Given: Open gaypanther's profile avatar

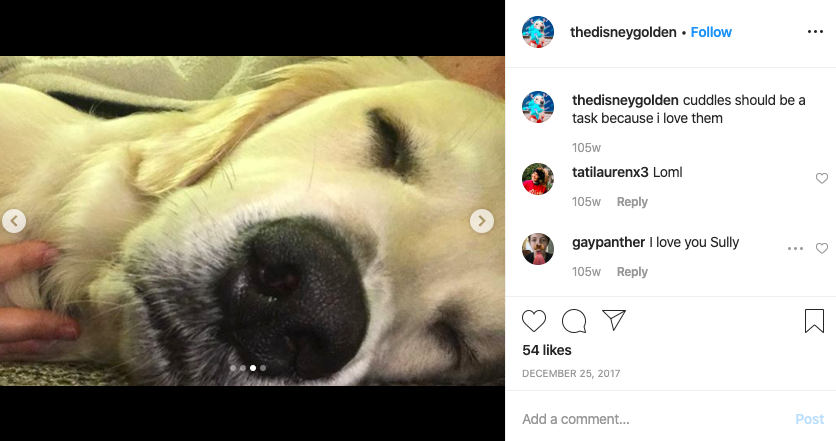Looking at the screenshot, I should pyautogui.click(x=537, y=248).
